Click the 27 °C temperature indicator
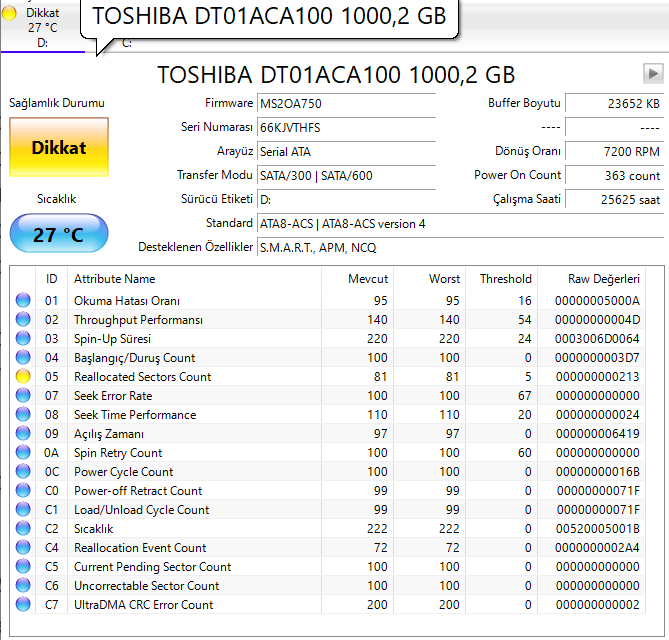 click(59, 234)
